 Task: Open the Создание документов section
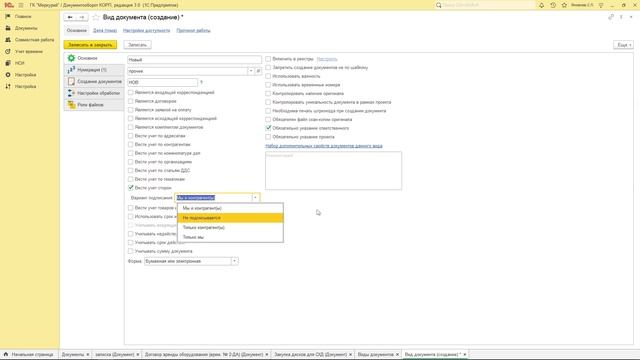94,82
